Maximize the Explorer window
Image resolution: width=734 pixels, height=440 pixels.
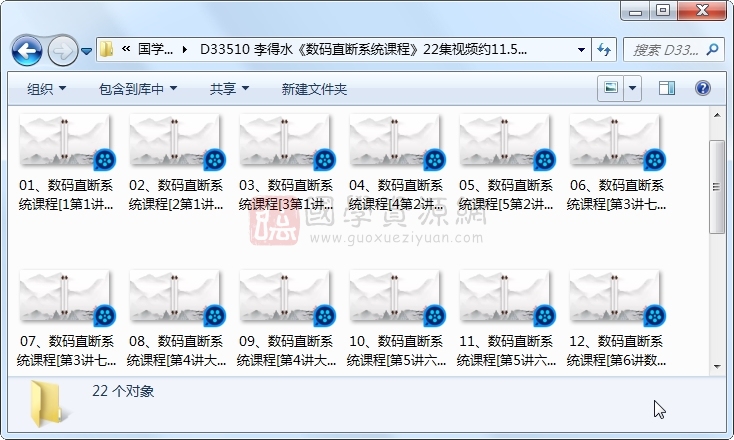663,11
